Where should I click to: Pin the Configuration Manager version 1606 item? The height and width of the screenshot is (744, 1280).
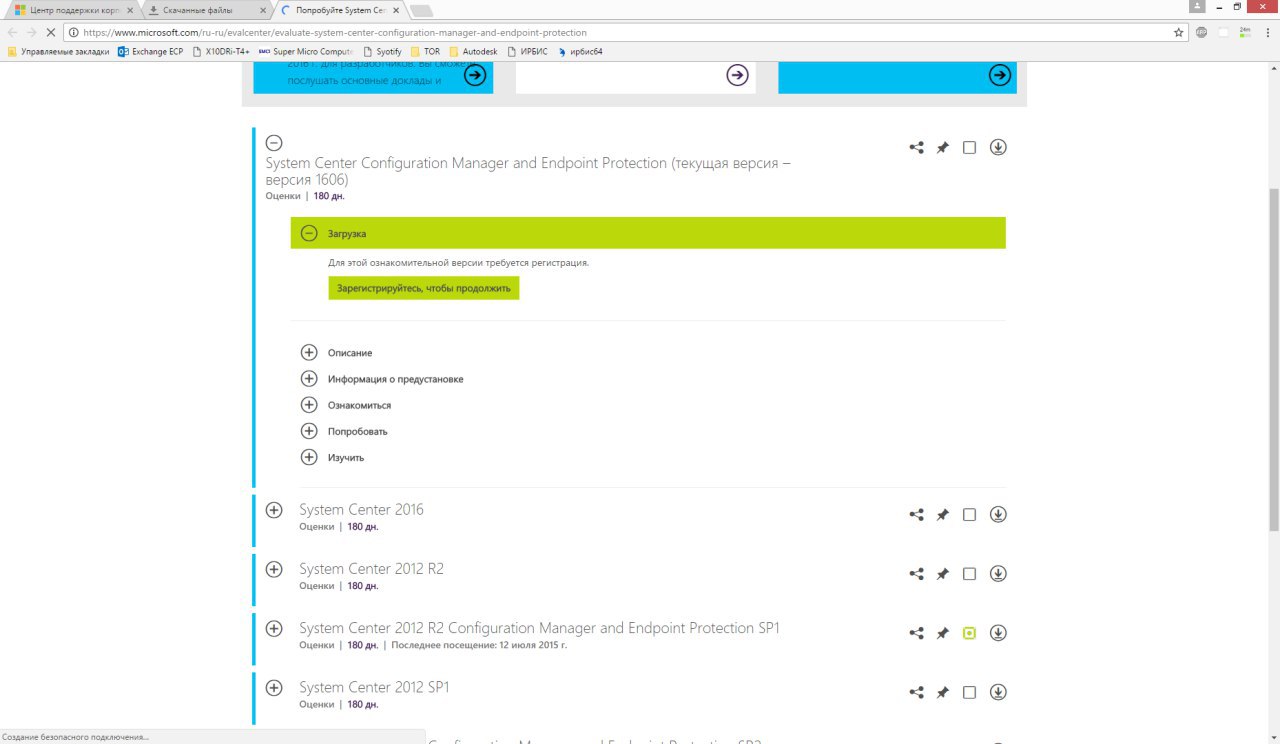point(942,148)
